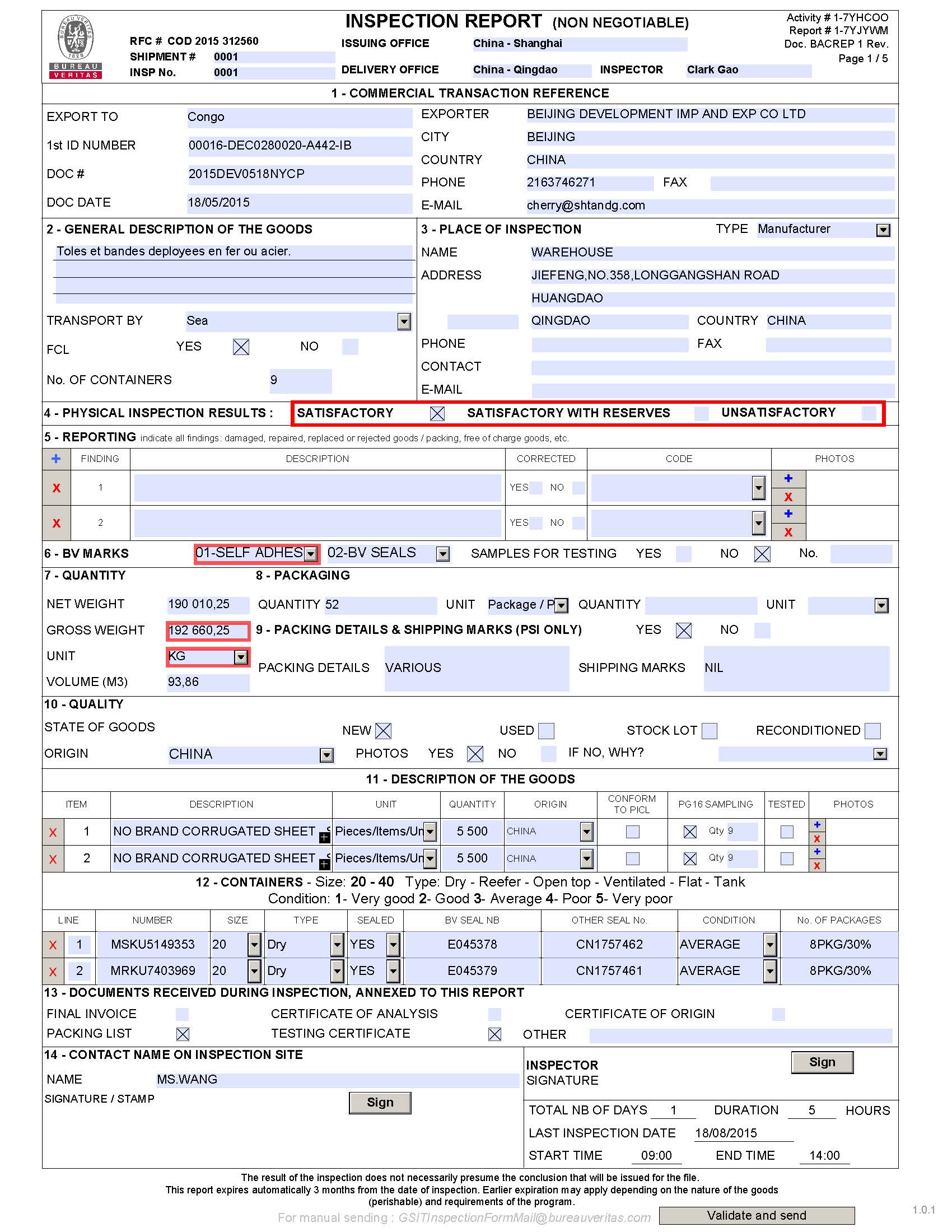Expand description of goods item 2
The height and width of the screenshot is (1232, 952).
coord(324,863)
